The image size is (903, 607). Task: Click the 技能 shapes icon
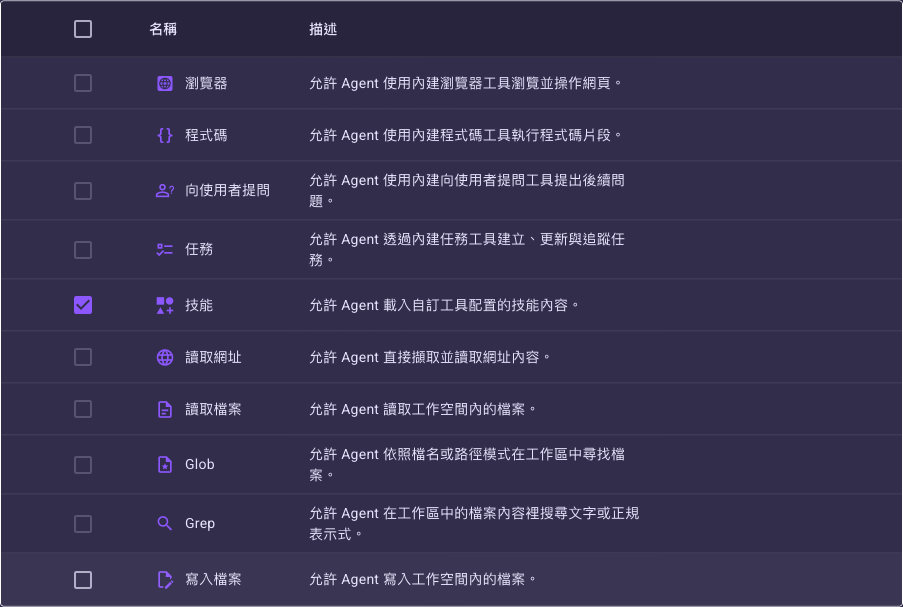[x=165, y=305]
